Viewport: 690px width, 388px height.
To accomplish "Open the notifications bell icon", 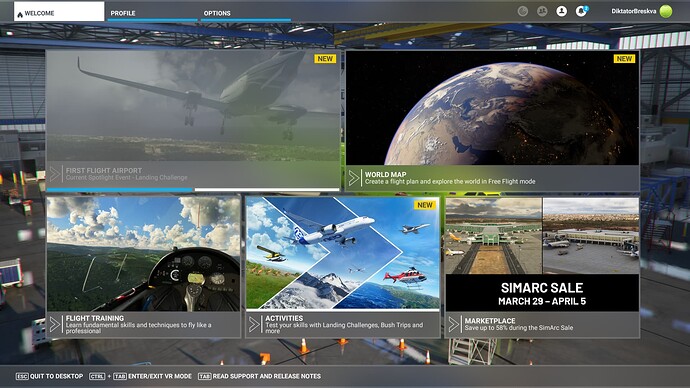I will pos(581,11).
